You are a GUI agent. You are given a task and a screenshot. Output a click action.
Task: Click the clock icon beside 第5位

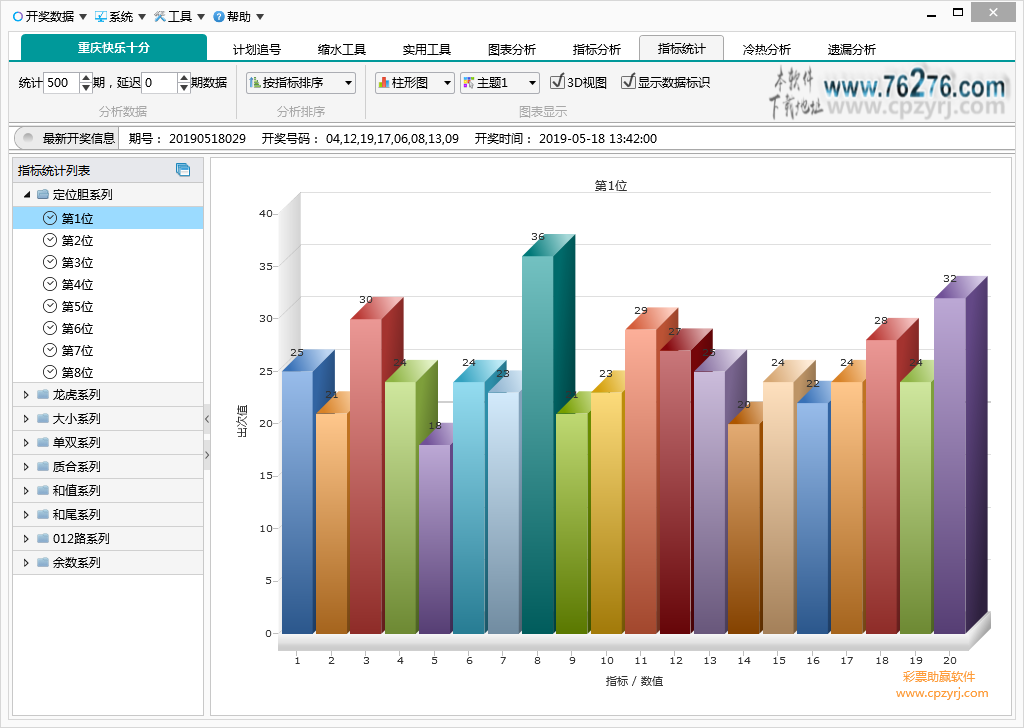[50, 306]
